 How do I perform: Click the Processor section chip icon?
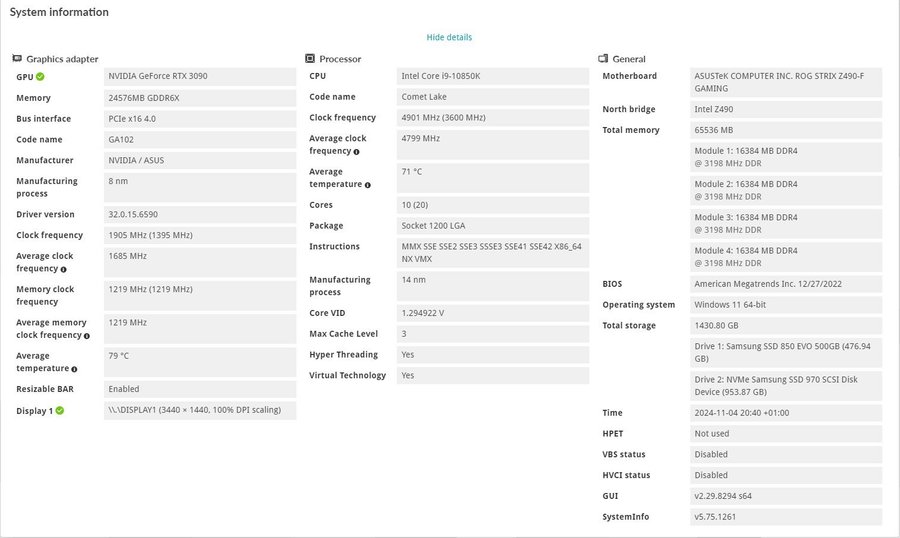311,59
